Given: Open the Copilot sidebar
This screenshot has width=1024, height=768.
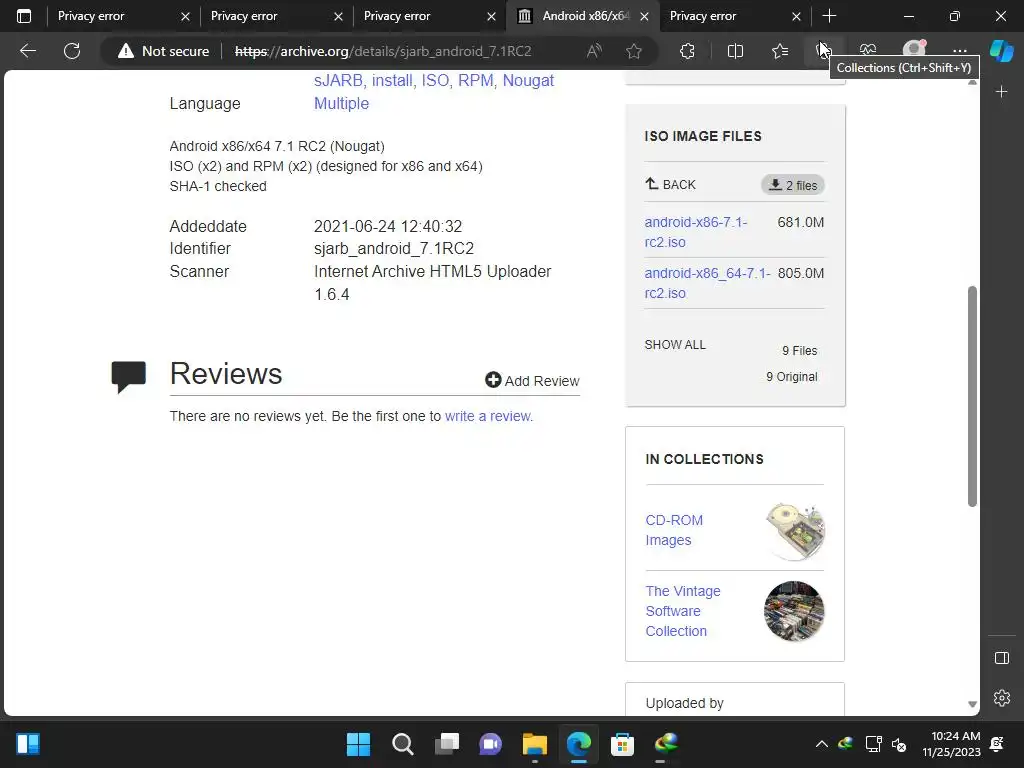Looking at the screenshot, I should point(1002,51).
